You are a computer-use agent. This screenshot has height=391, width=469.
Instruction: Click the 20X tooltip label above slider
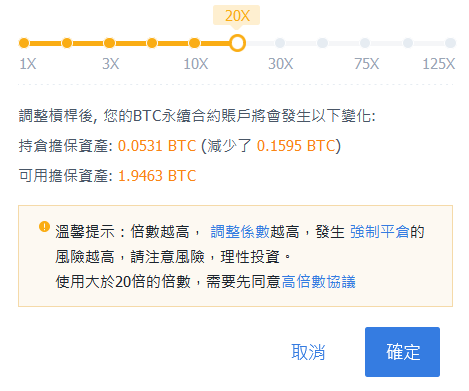(237, 15)
